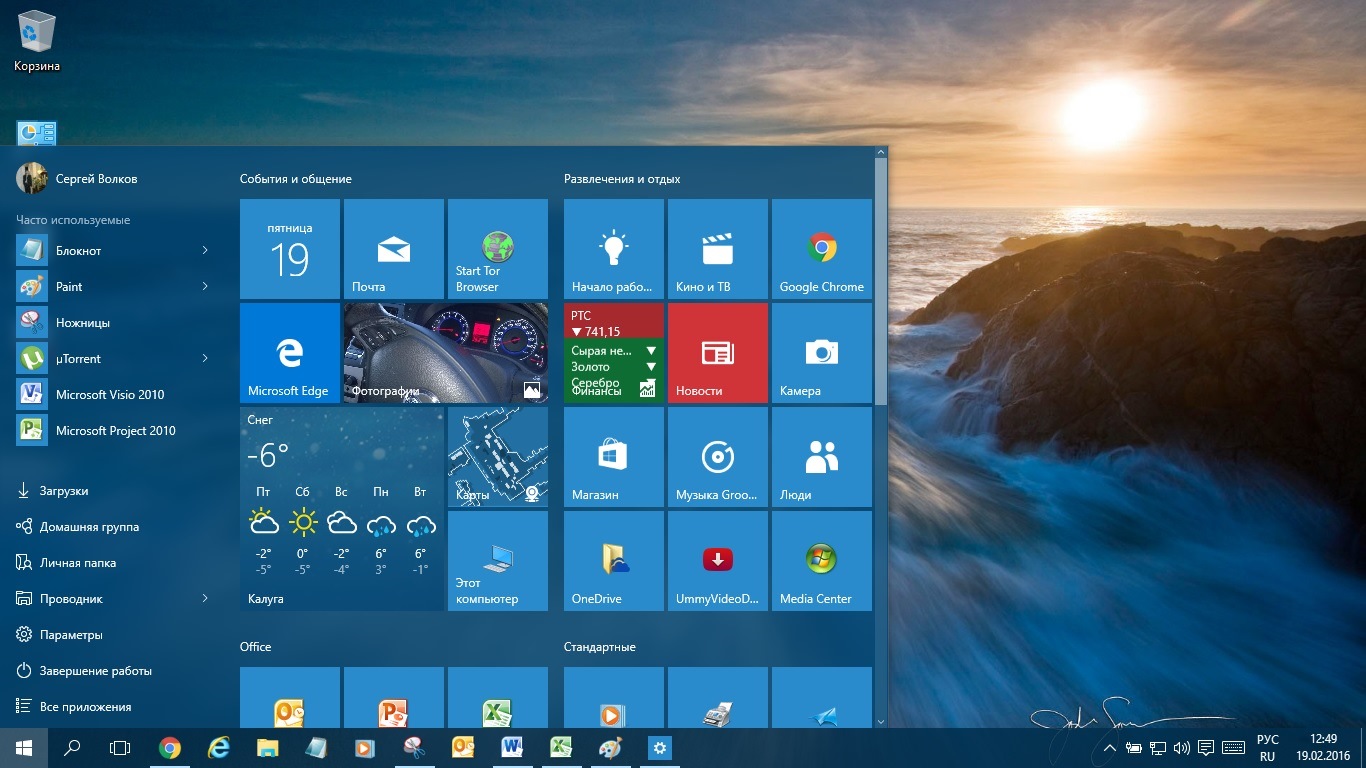
Task: Open Paint from frequently used list
Action: tap(114, 286)
